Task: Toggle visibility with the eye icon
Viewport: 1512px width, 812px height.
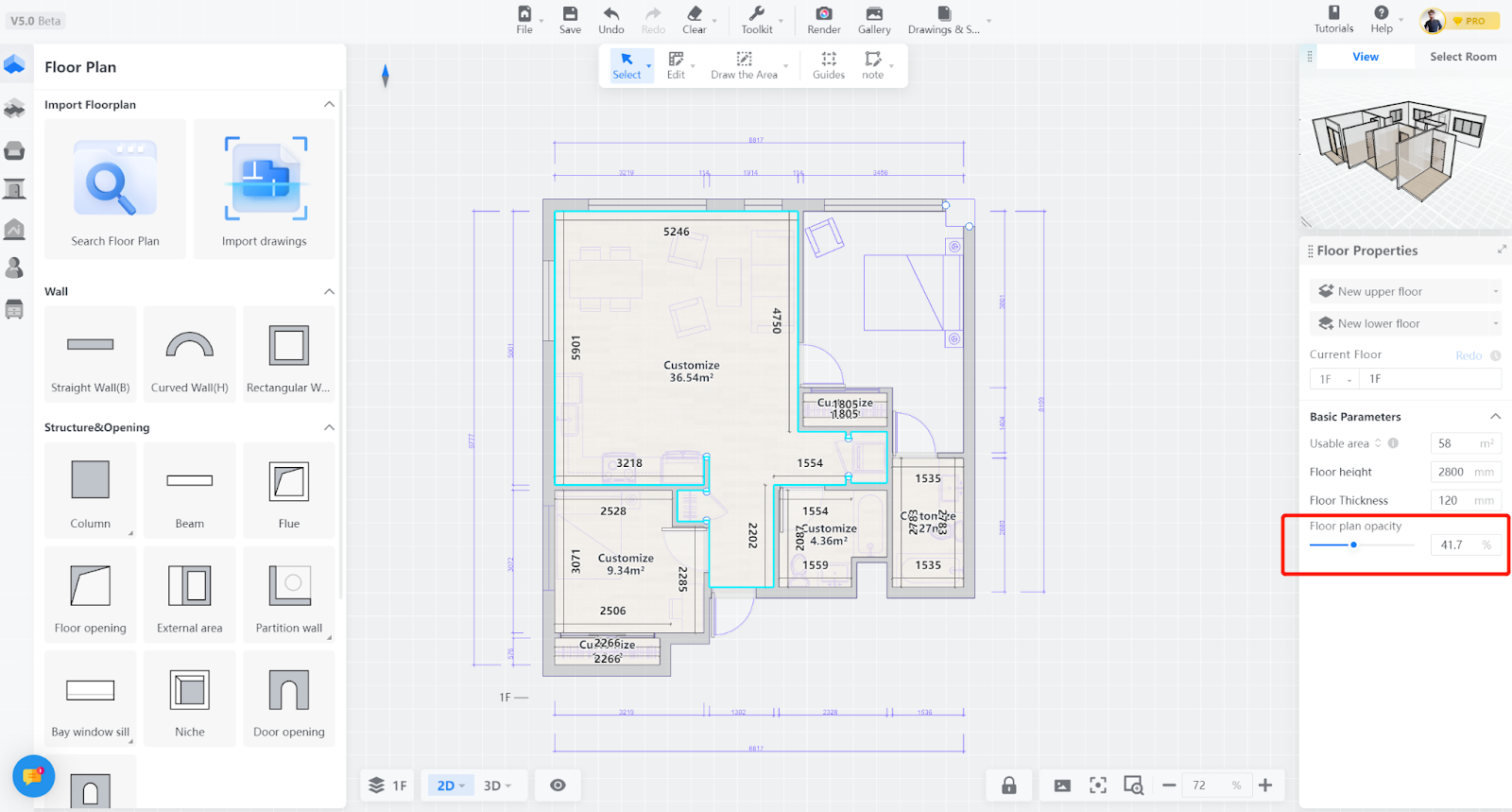Action: click(558, 786)
